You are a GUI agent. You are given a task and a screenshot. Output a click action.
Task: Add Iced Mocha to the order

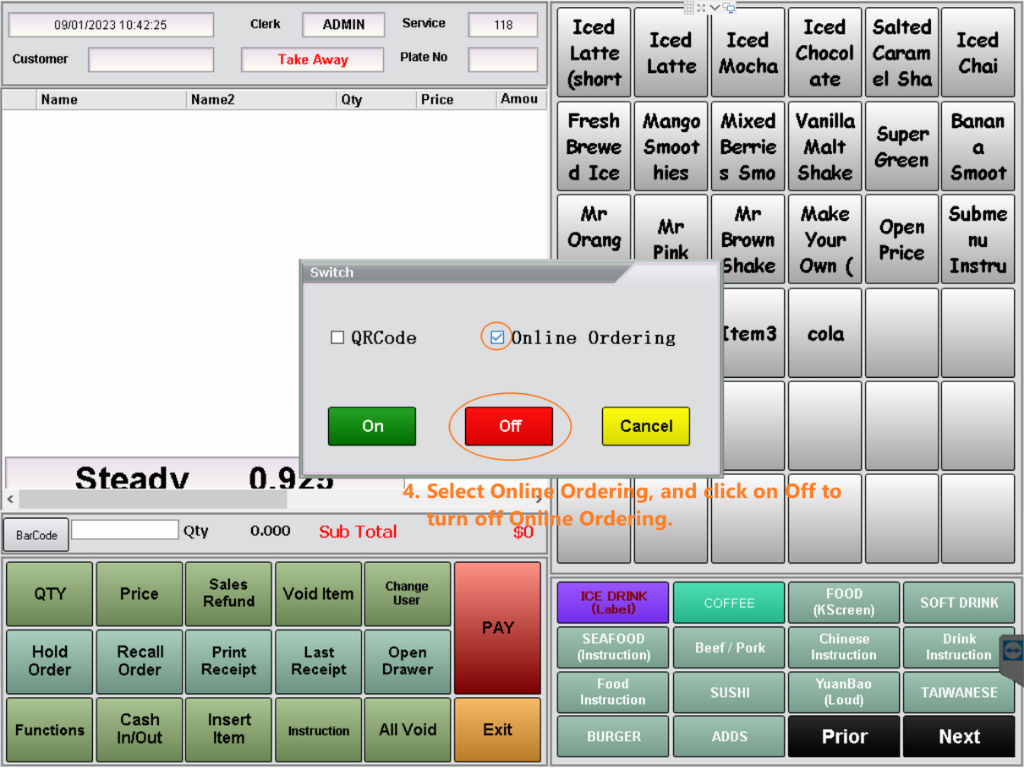point(747,53)
